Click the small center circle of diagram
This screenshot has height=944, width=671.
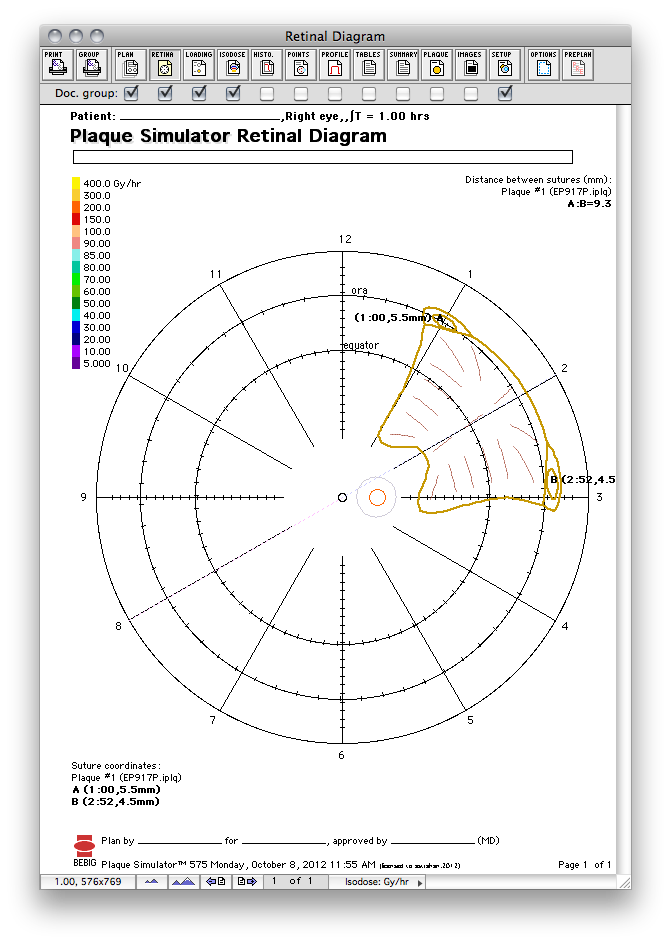(342, 497)
